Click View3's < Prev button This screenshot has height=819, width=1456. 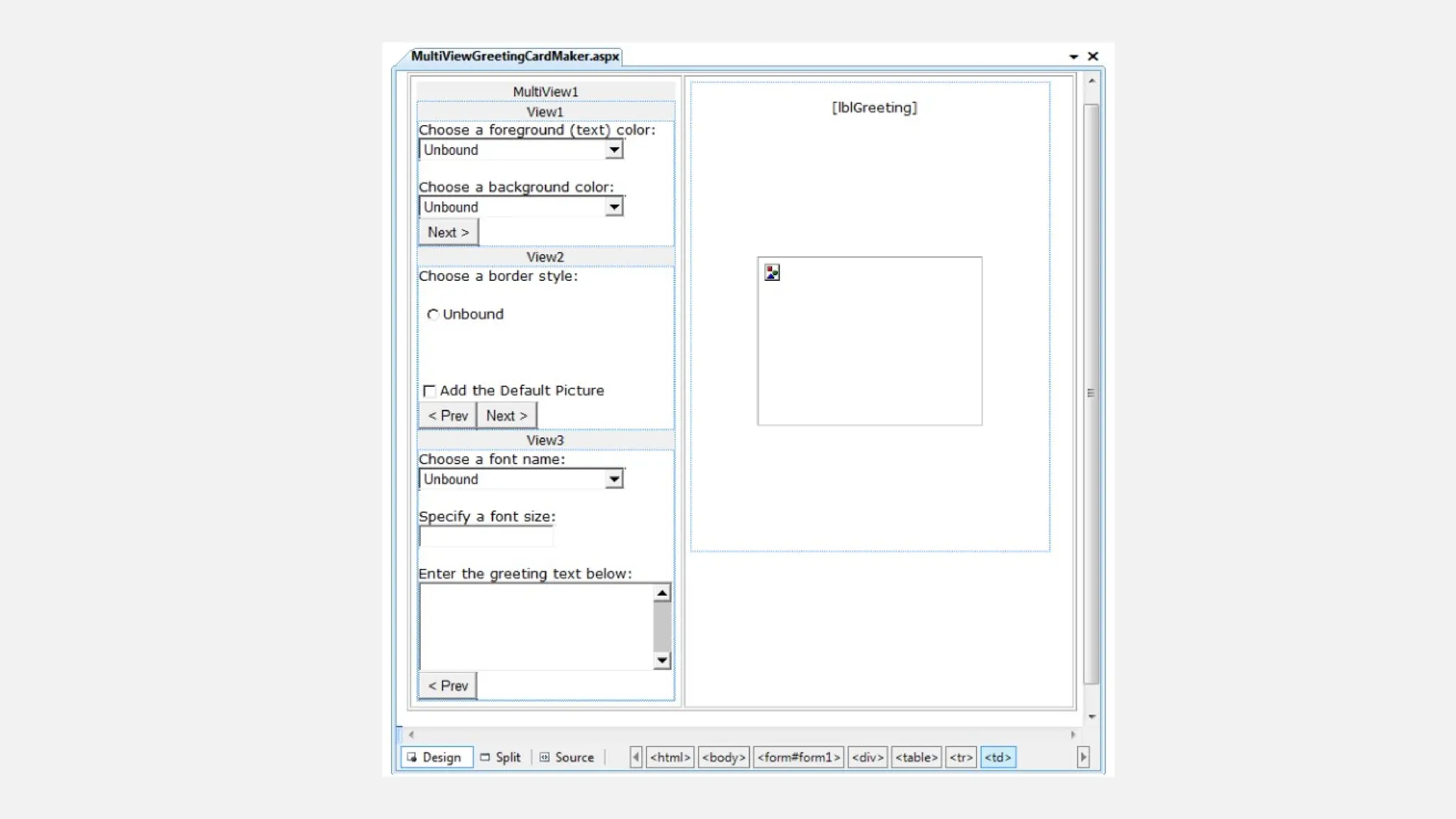pos(448,686)
